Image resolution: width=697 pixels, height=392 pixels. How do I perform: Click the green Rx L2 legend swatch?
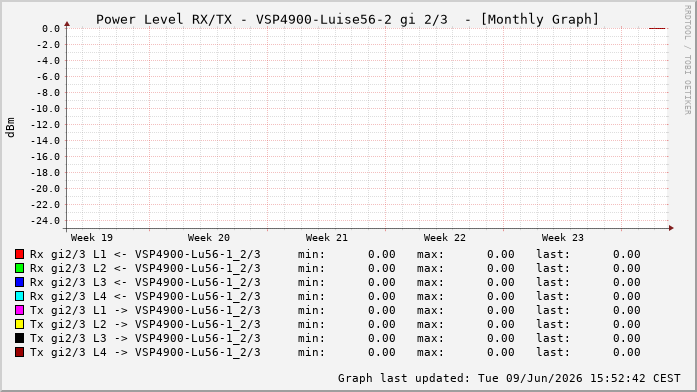point(19,268)
